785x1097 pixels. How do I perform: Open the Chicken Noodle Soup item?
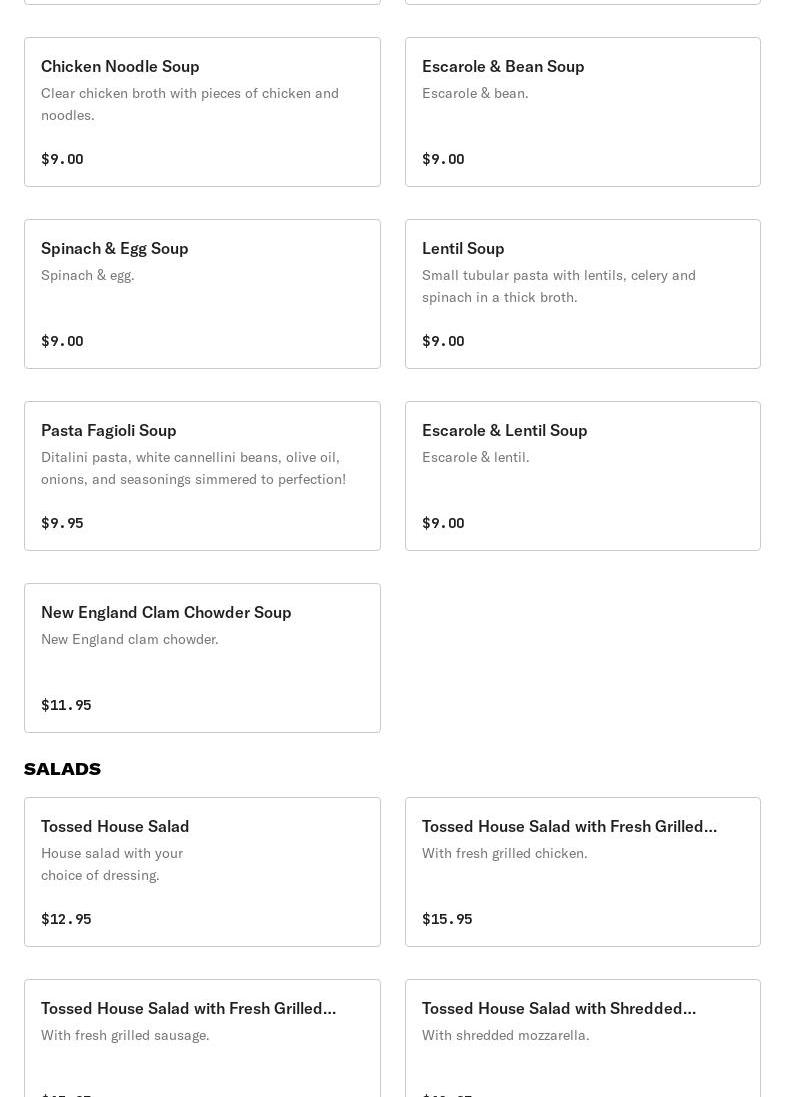120,66
